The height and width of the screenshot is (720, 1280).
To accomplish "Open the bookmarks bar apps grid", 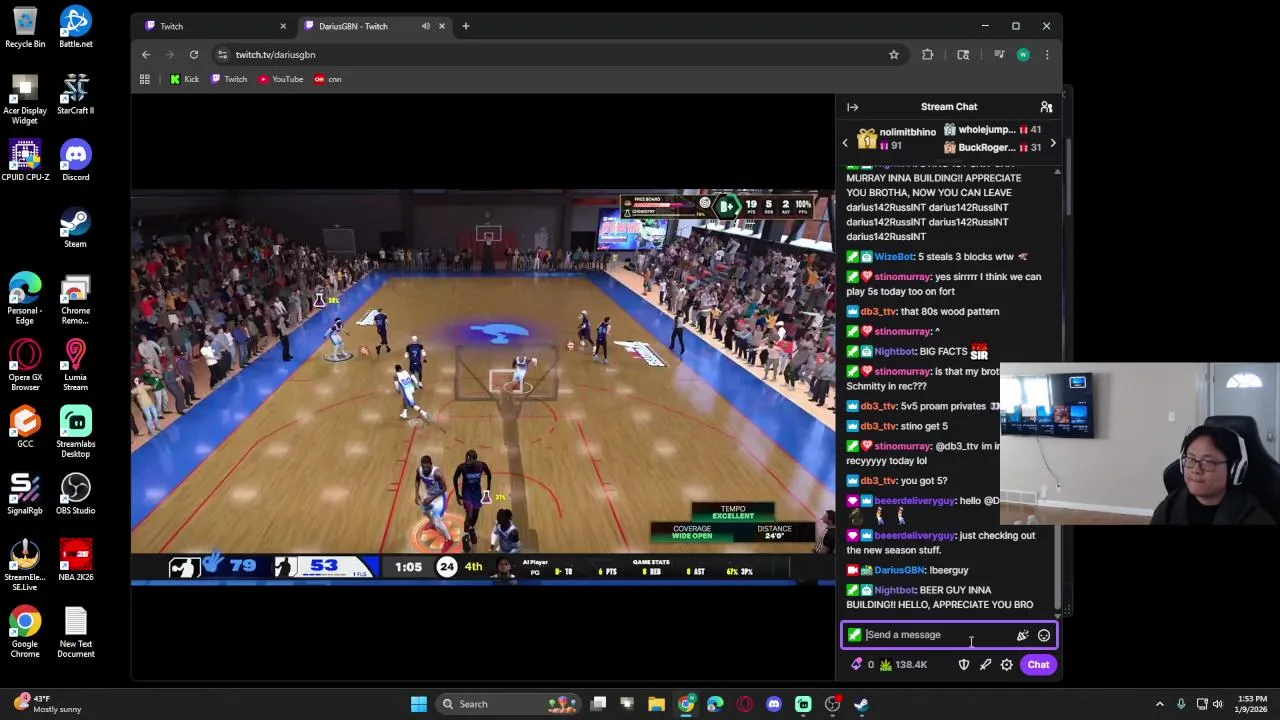I will pos(145,79).
